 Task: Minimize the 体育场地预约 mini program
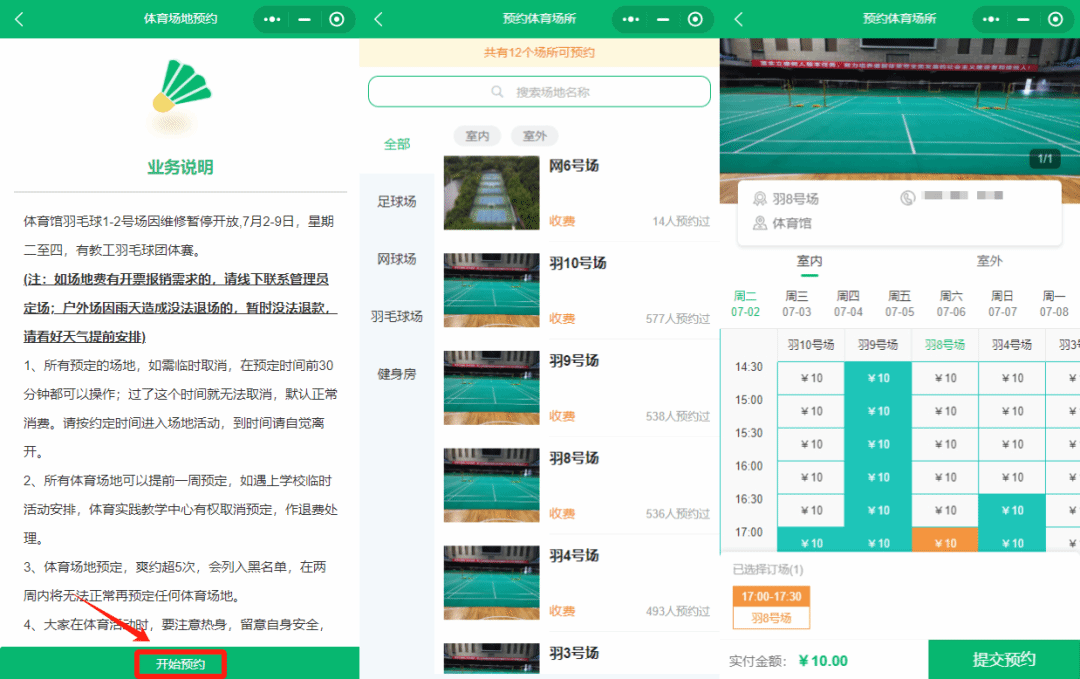[x=304, y=19]
